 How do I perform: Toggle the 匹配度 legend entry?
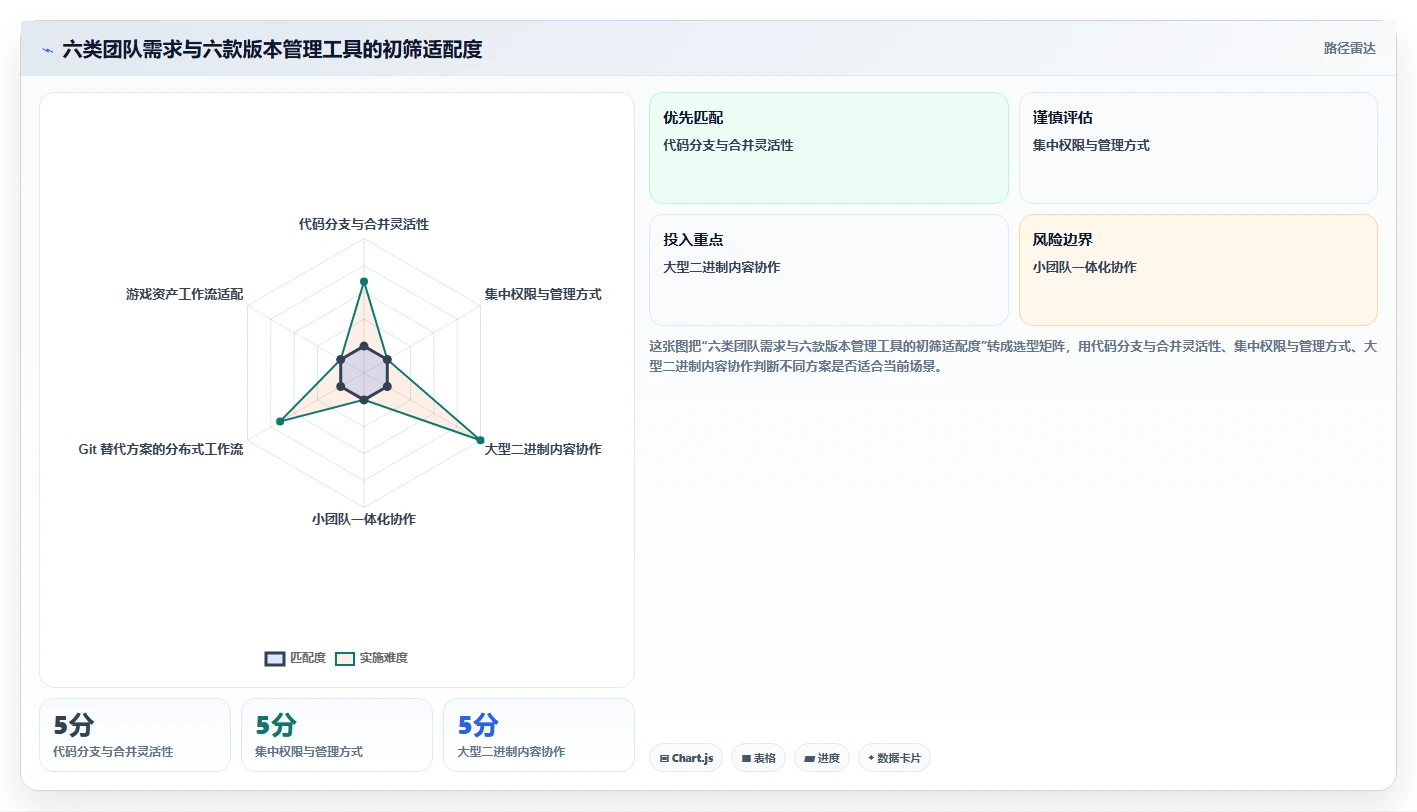(295, 658)
